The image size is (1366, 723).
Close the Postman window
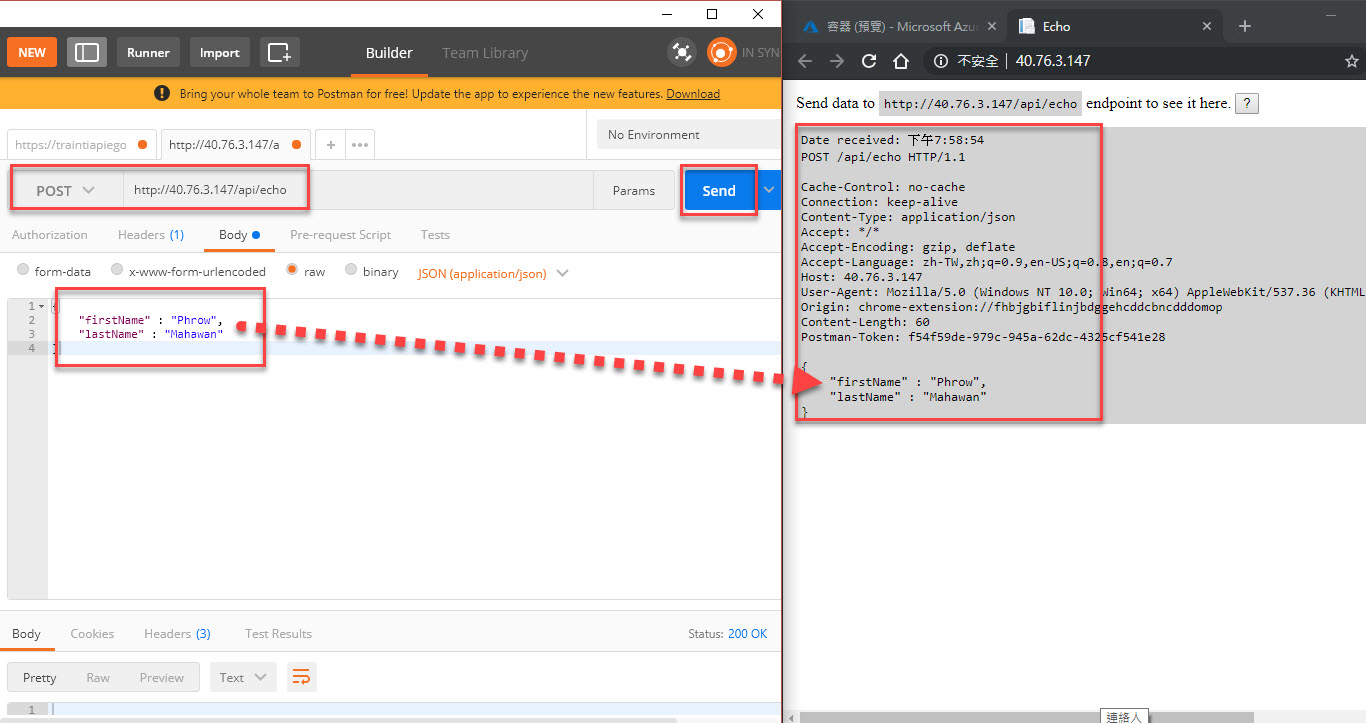758,13
